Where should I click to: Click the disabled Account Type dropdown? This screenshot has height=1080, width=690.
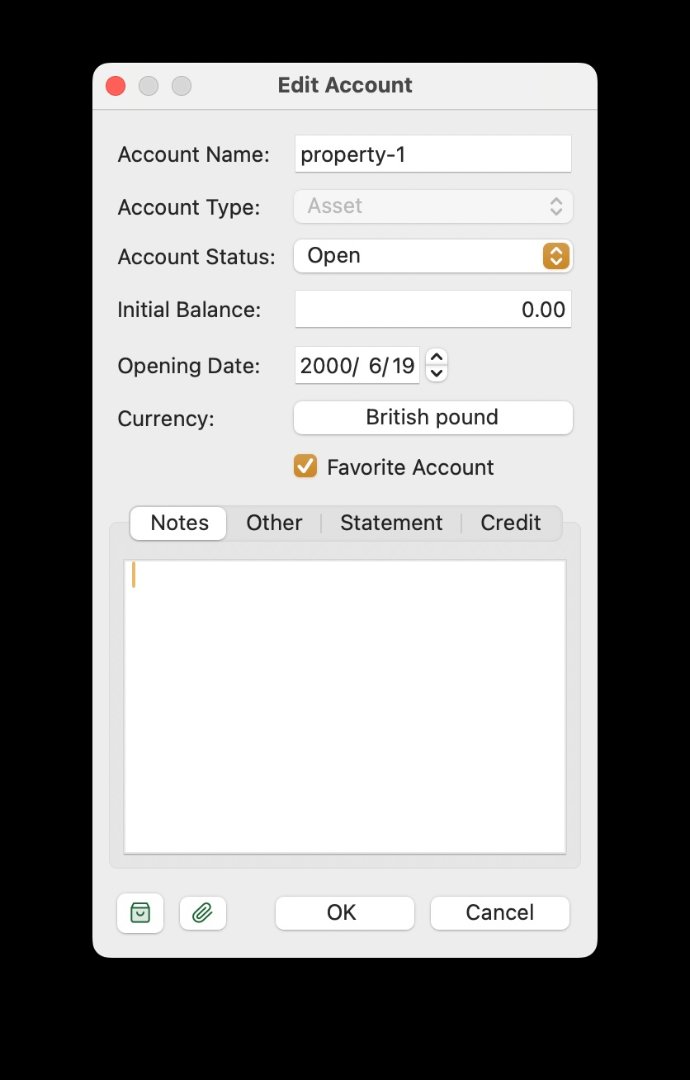[x=432, y=207]
